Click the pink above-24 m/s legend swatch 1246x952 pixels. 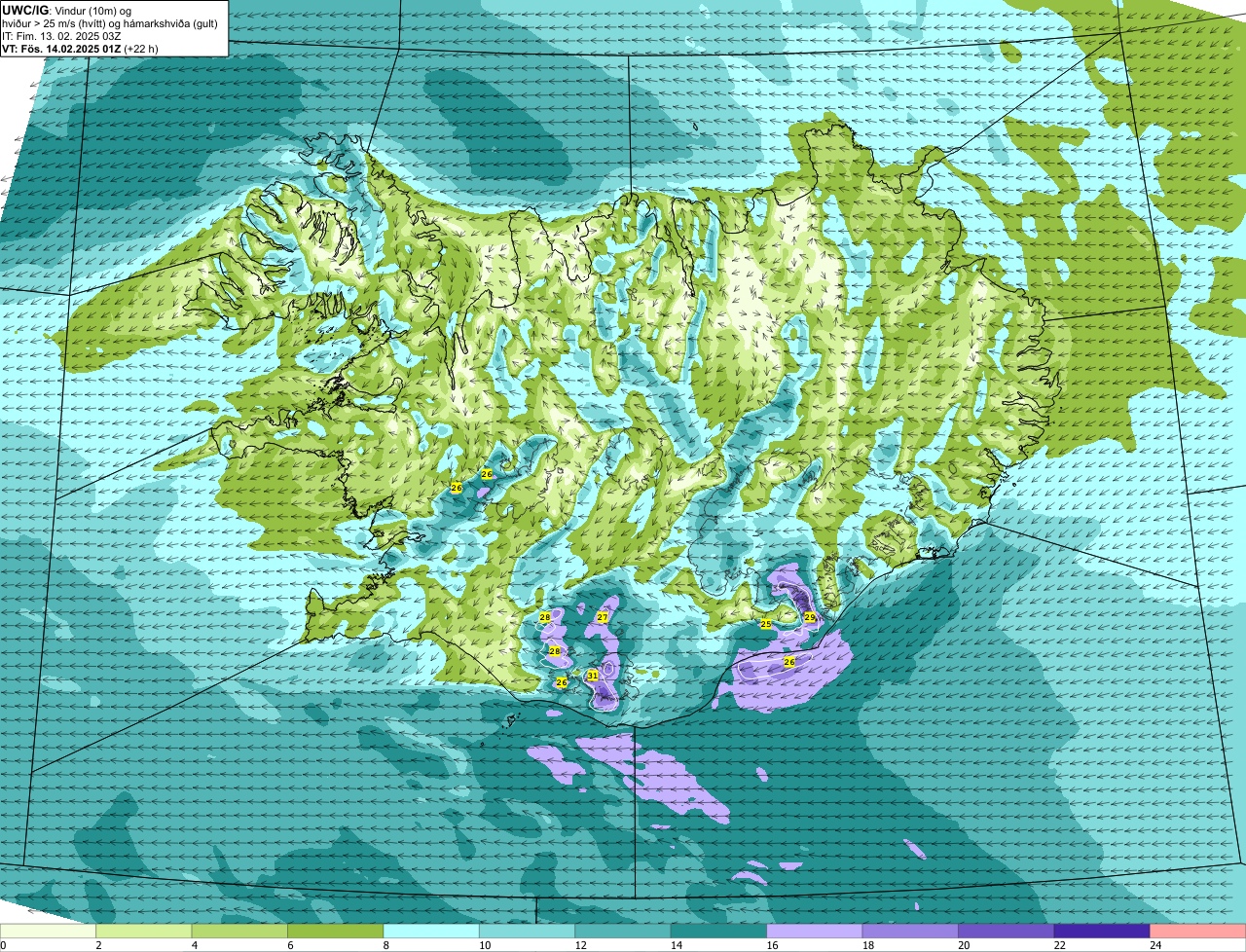[1197, 932]
